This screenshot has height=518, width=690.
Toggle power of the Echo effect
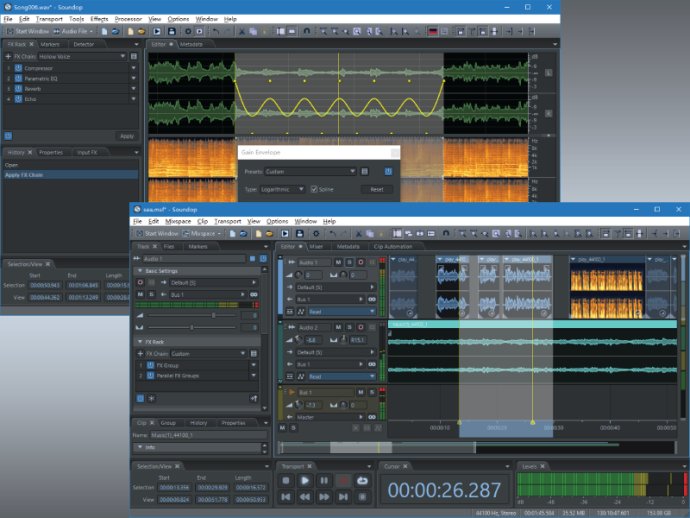coord(18,99)
